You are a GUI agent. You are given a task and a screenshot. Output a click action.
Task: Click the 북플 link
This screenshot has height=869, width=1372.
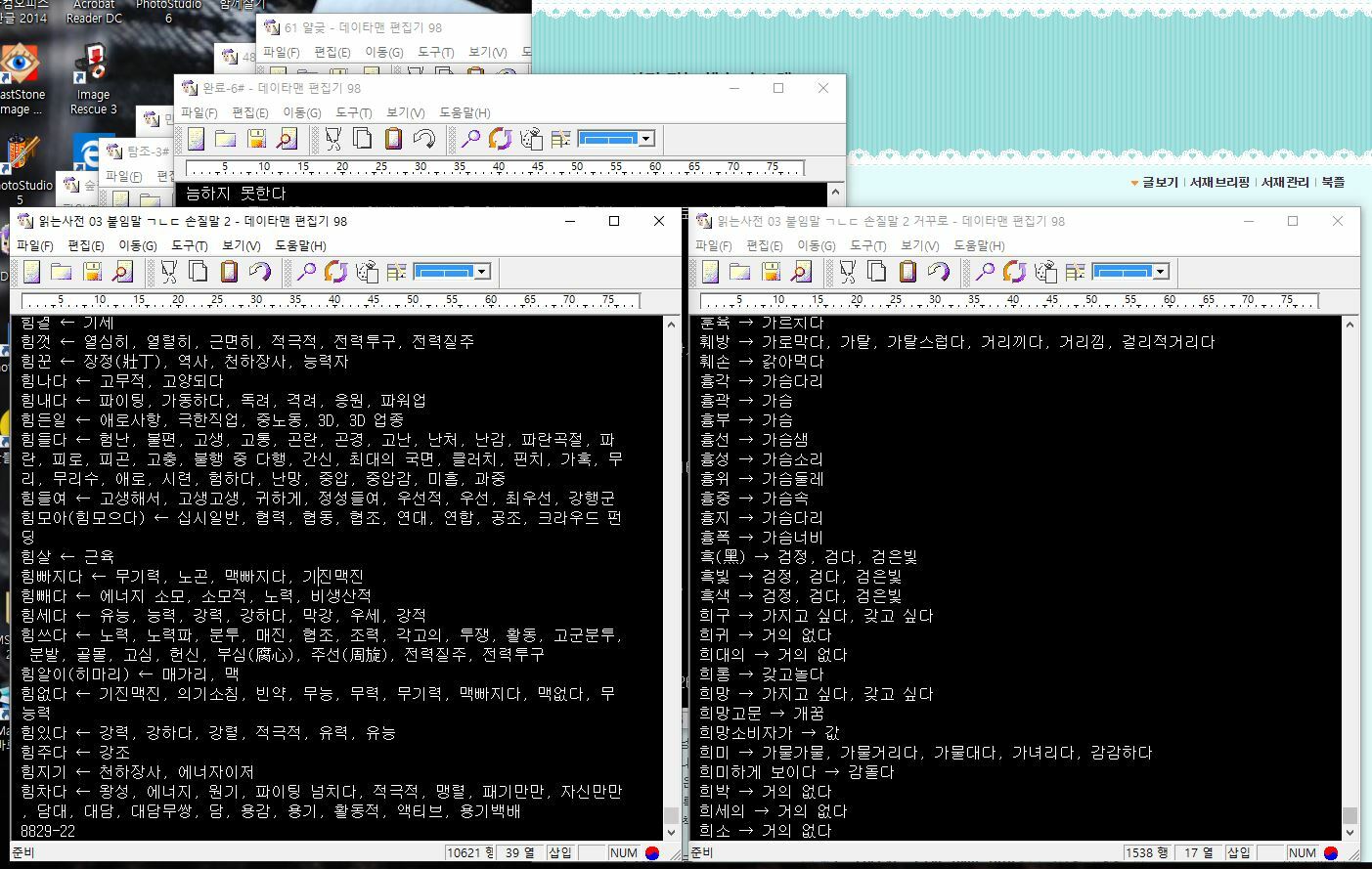tap(1333, 182)
